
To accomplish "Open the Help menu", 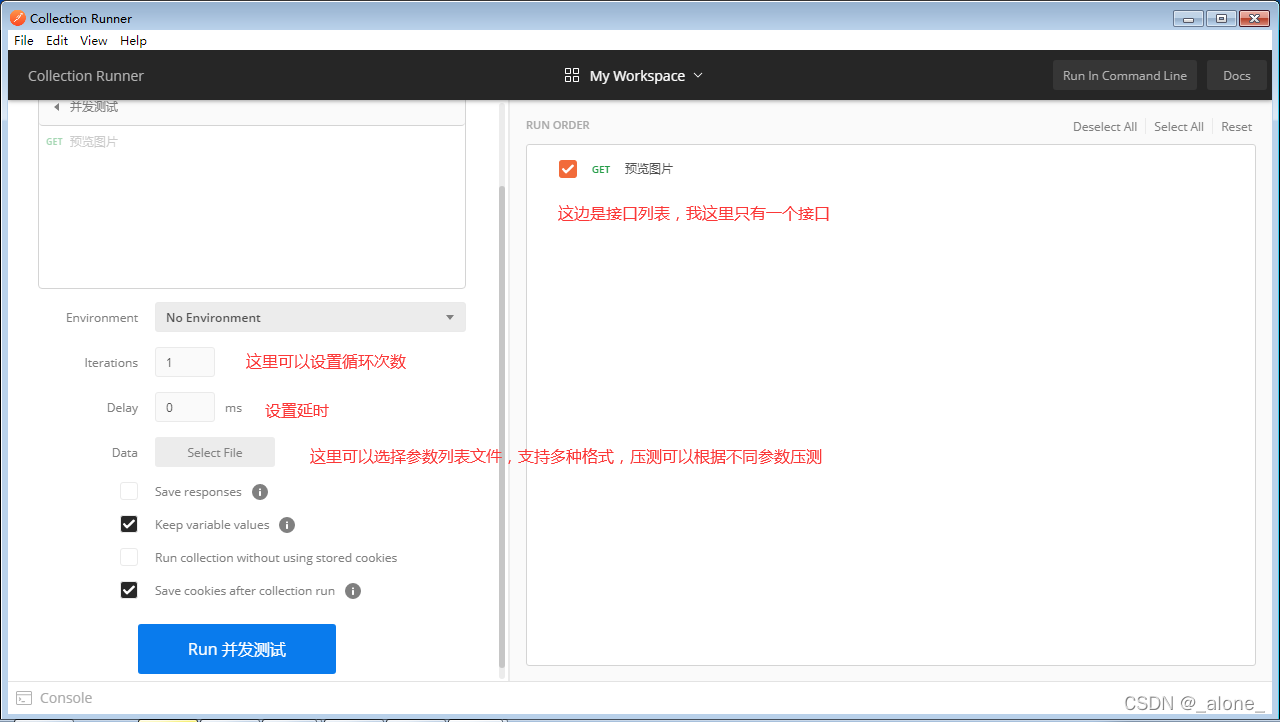I will (133, 40).
